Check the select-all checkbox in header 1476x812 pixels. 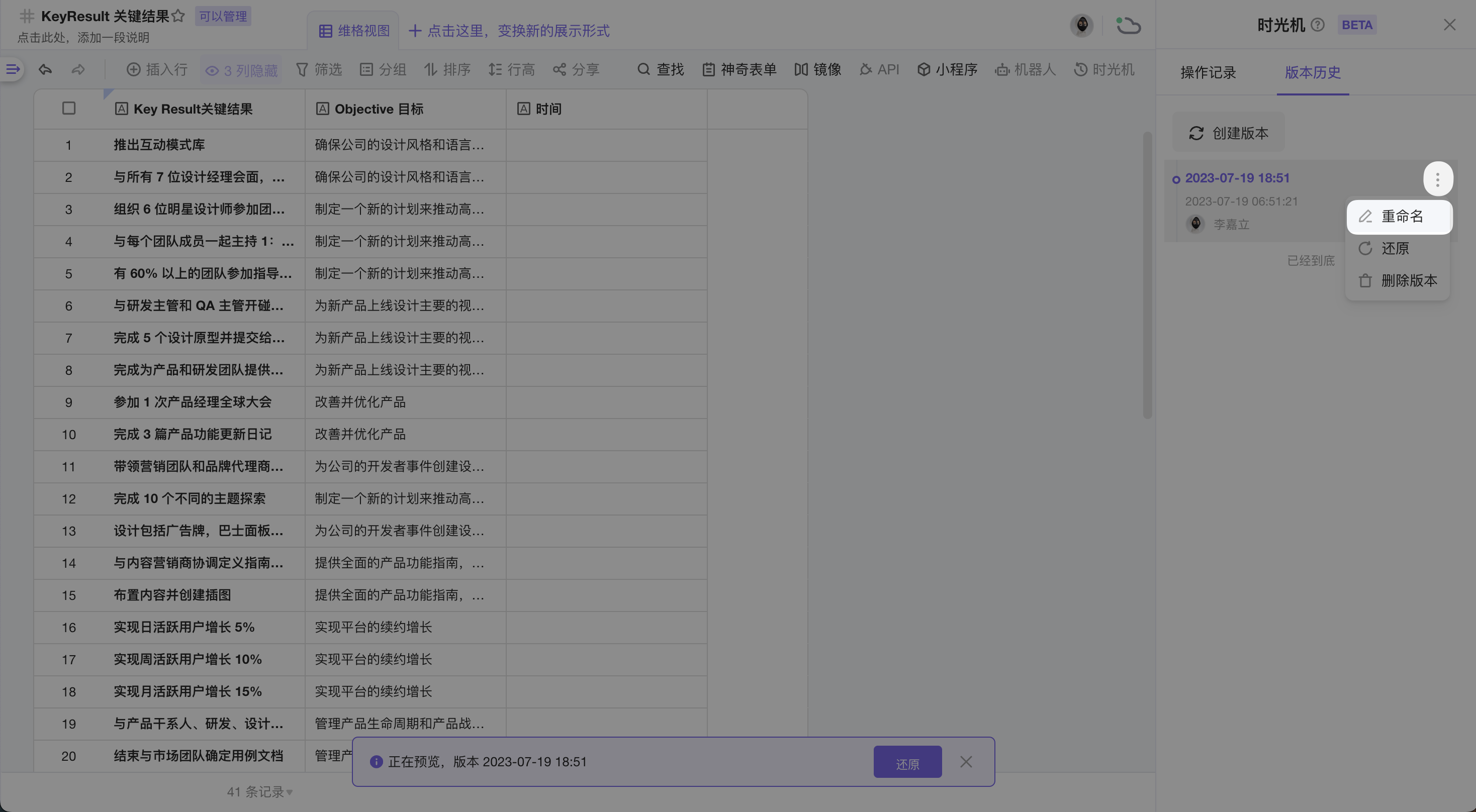69,108
